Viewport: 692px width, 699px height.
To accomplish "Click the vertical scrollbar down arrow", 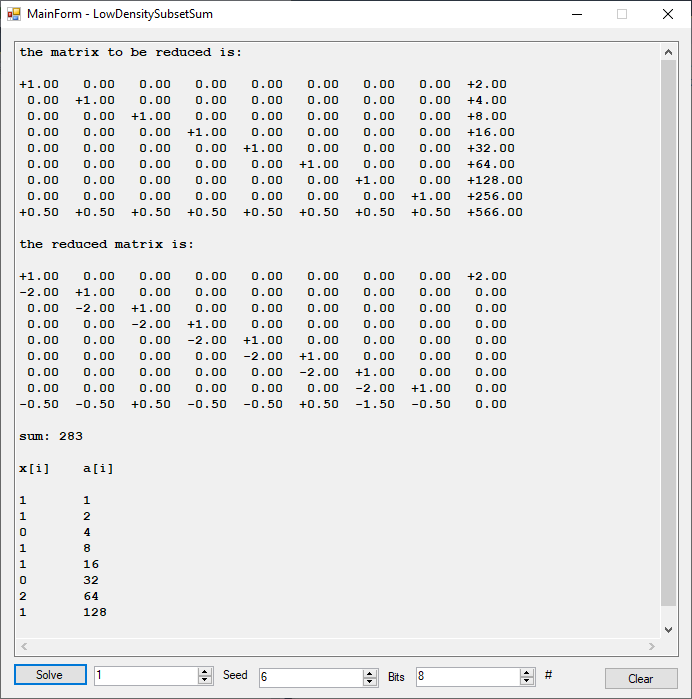I will (x=669, y=630).
